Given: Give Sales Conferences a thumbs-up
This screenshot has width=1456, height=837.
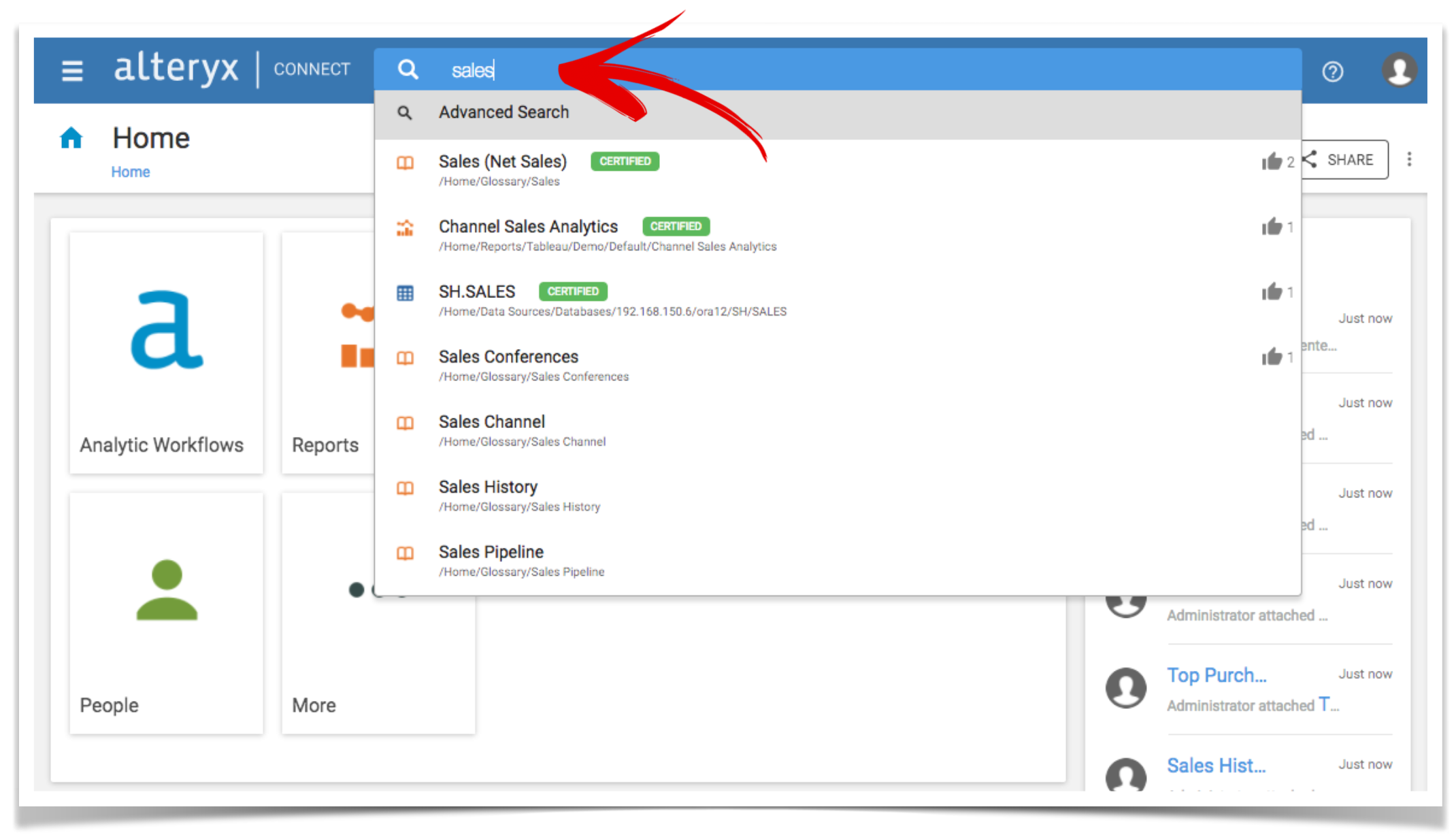Looking at the screenshot, I should 1274,357.
